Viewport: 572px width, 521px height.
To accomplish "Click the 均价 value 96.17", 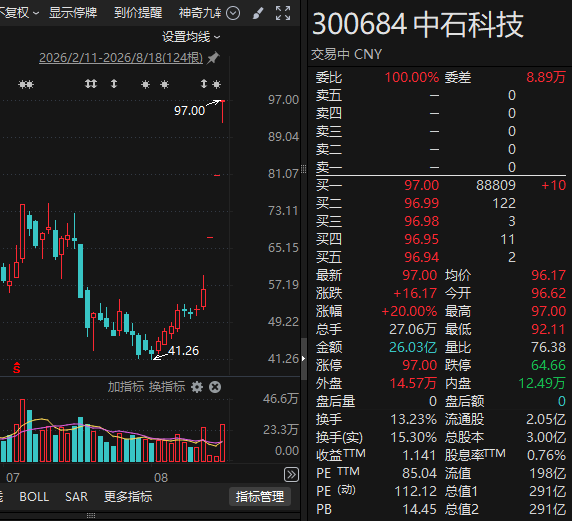I will point(549,275).
